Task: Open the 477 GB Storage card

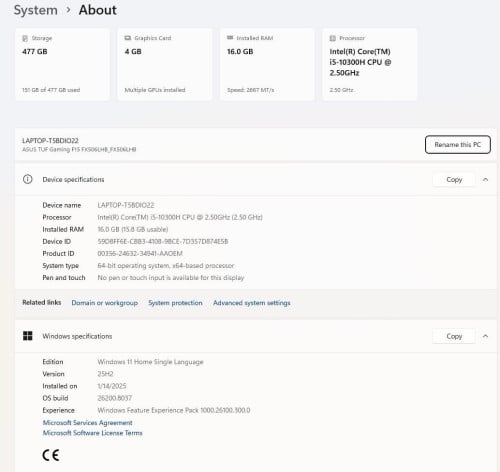Action: pyautogui.click(x=62, y=64)
